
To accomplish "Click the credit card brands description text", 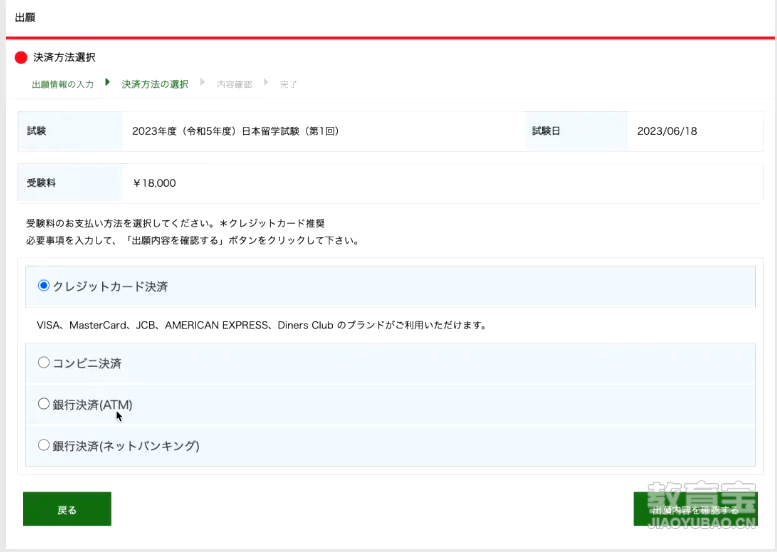I will [x=262, y=325].
